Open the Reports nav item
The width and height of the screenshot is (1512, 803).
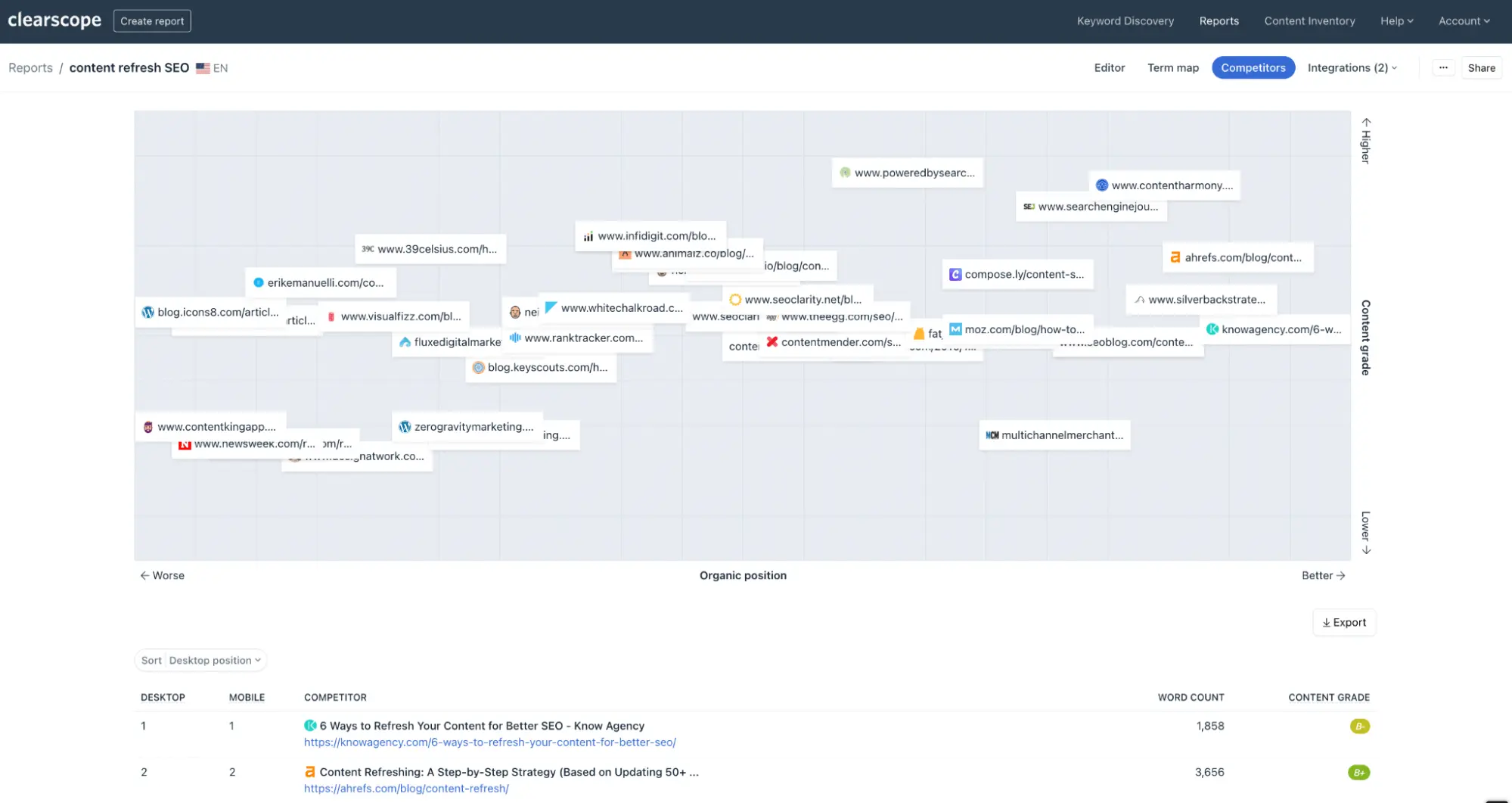1219,21
